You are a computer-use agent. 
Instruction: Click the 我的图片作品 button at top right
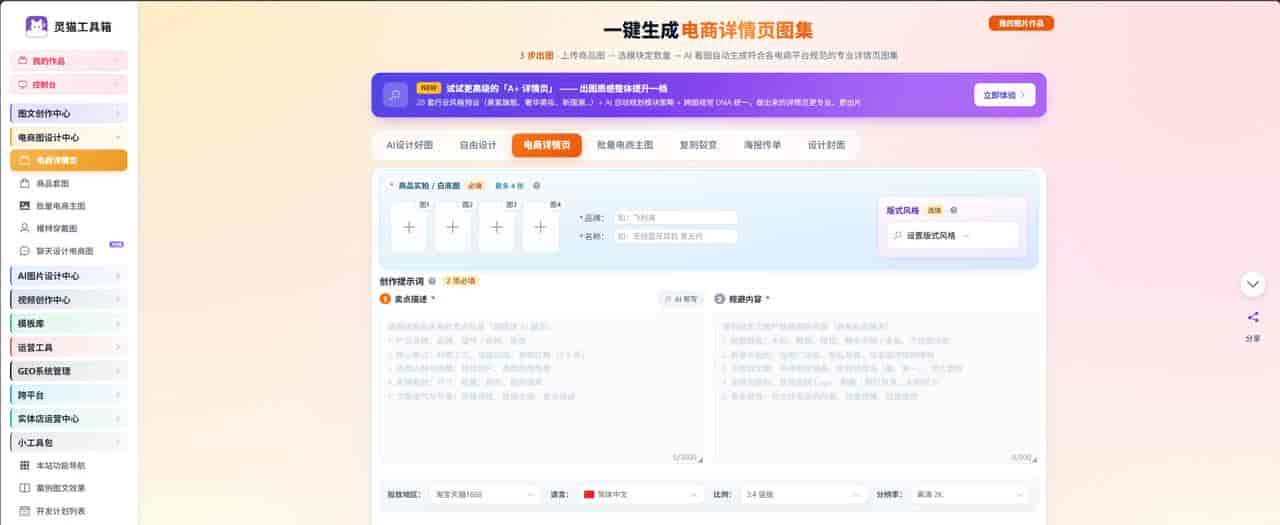[1021, 23]
